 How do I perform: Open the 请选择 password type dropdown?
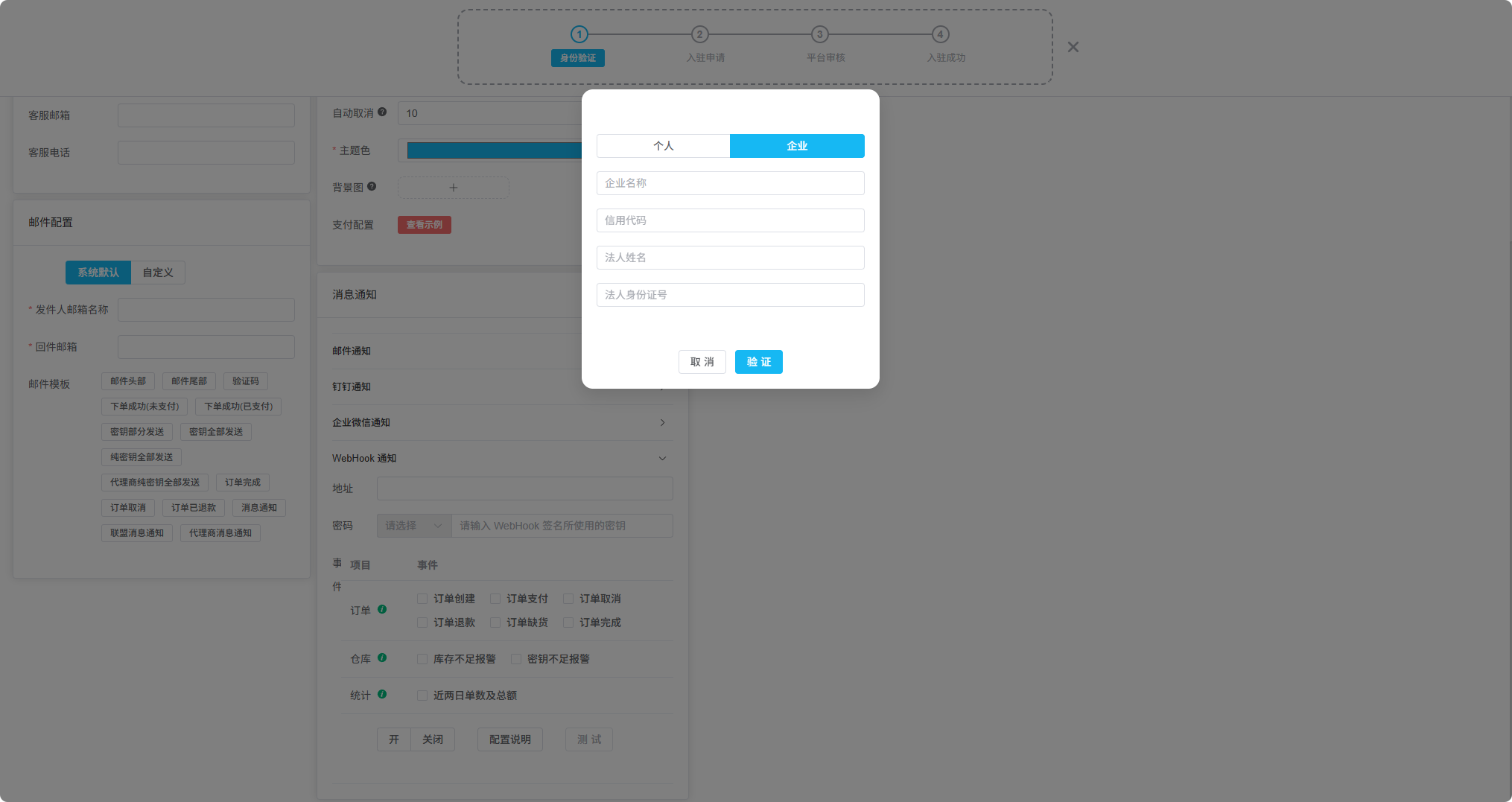(x=413, y=525)
